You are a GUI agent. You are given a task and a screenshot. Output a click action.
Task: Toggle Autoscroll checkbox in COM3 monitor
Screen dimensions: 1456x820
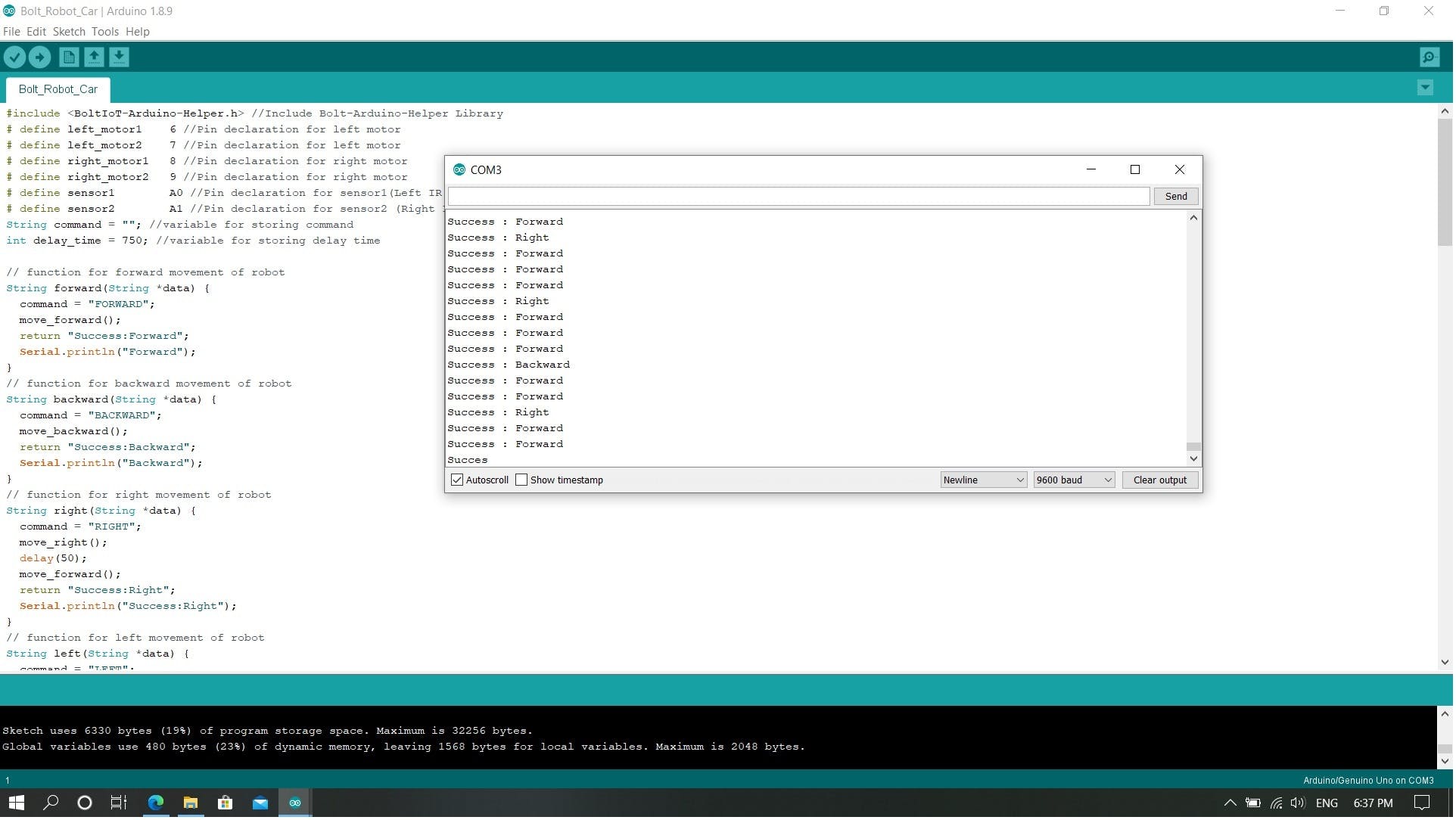coord(457,480)
